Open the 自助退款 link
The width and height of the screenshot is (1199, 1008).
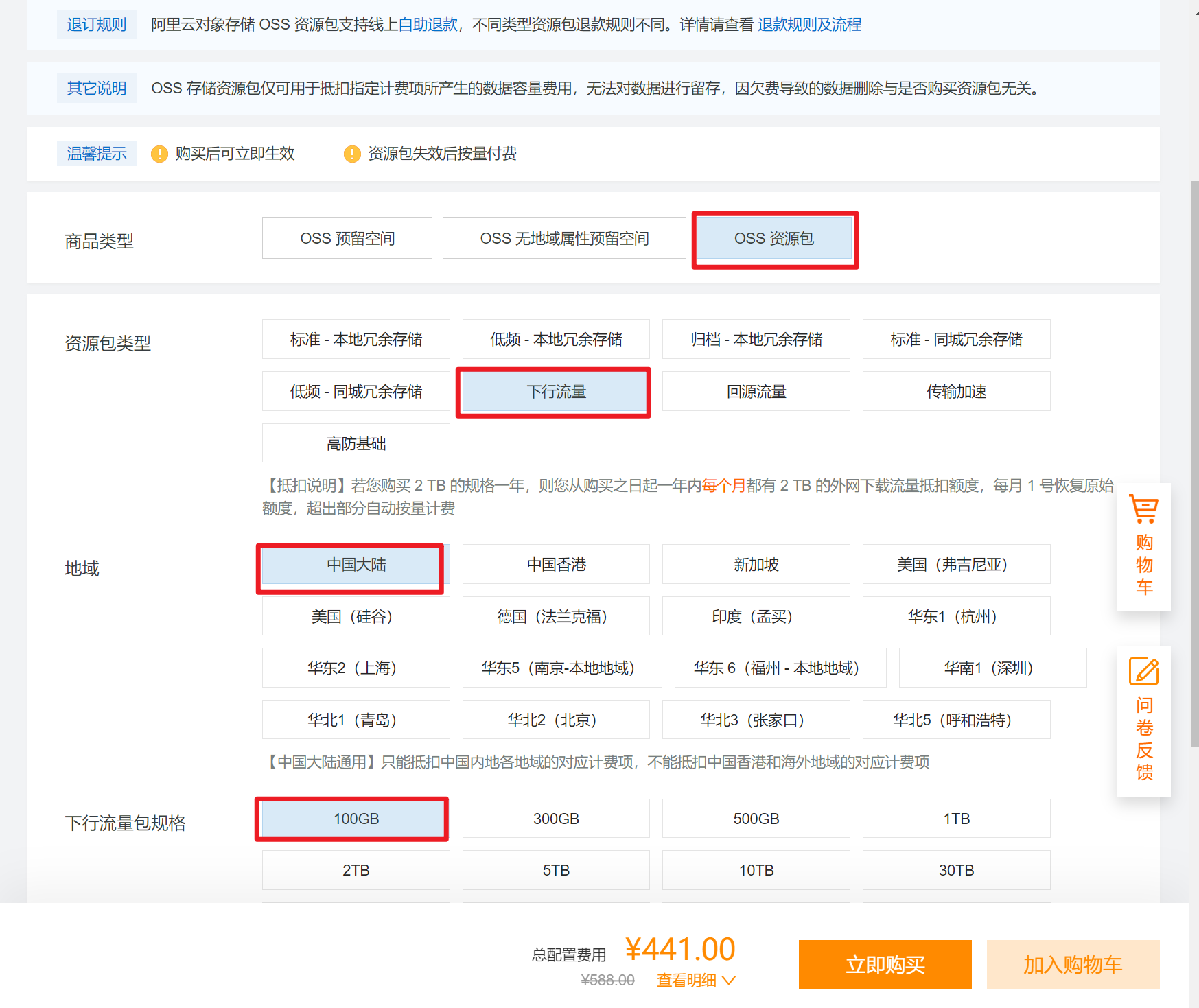click(428, 25)
